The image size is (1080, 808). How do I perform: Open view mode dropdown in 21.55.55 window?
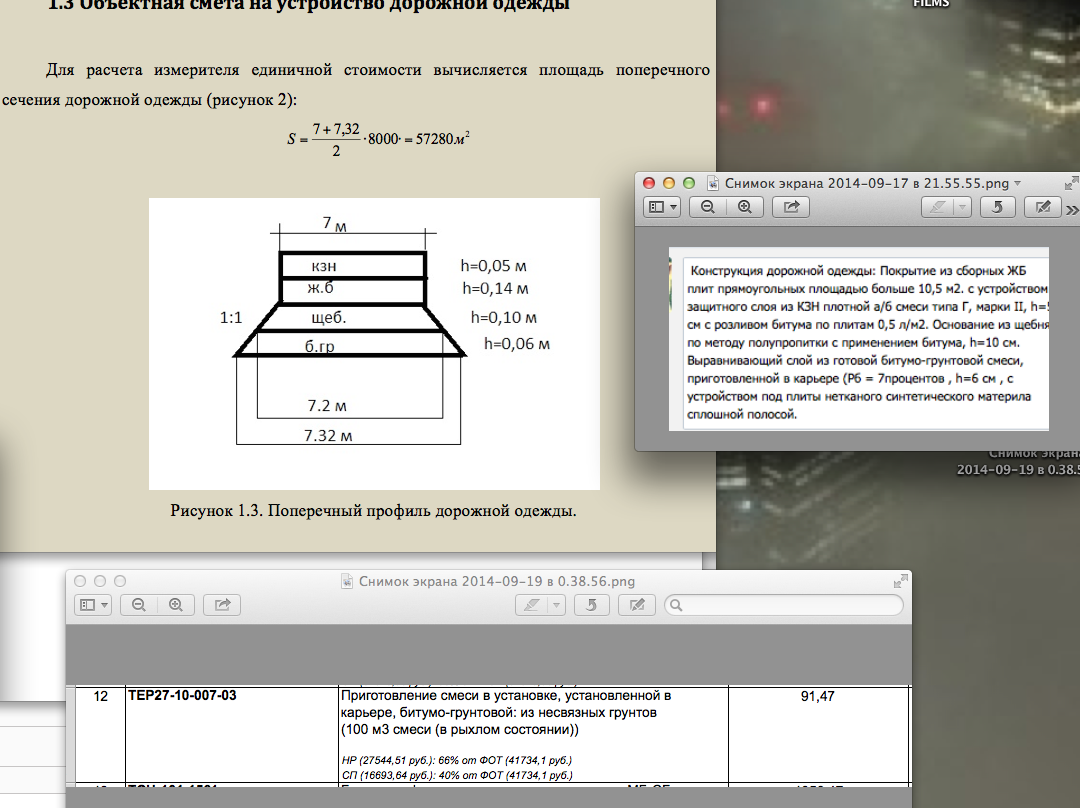click(x=662, y=207)
